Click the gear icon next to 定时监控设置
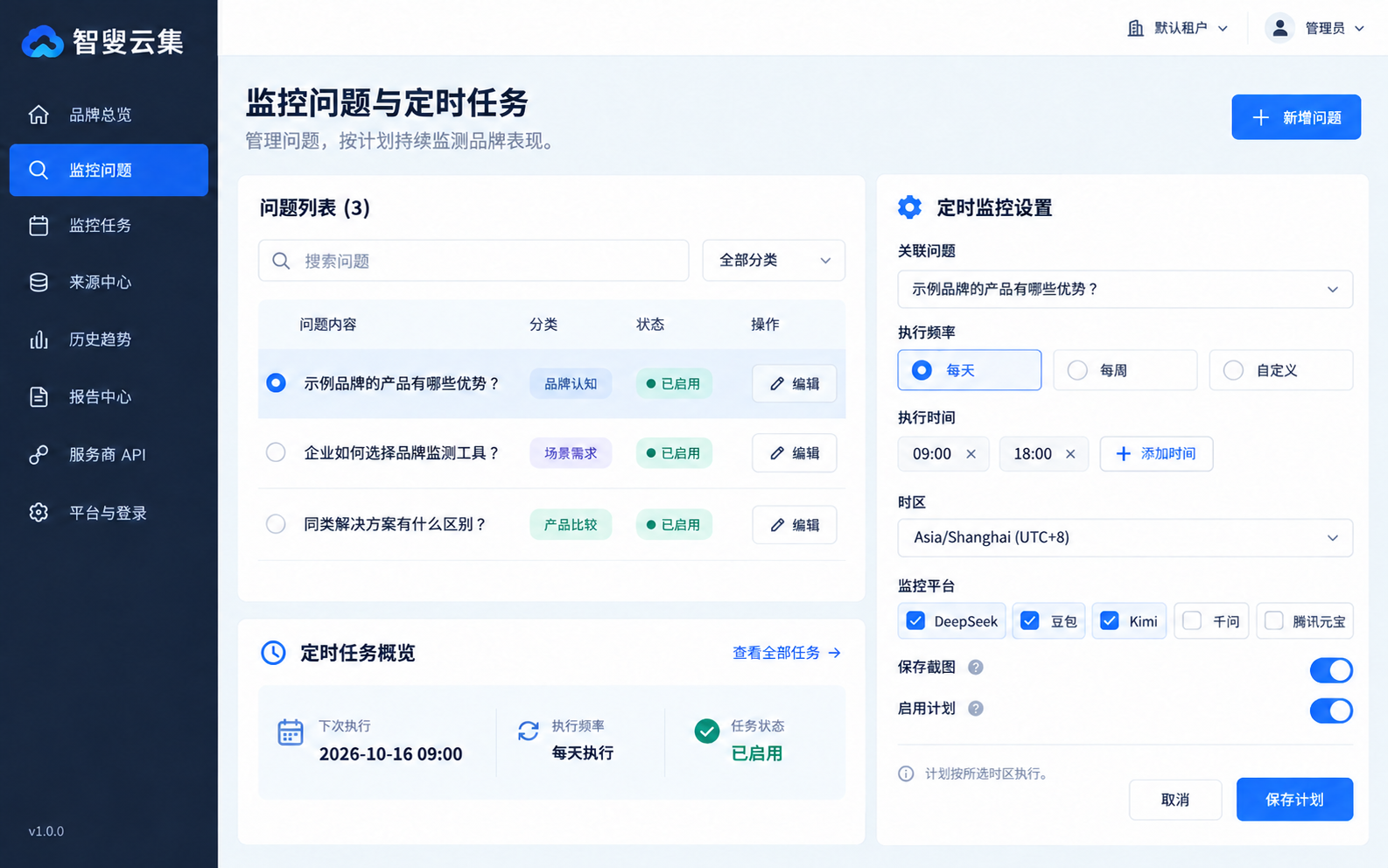Viewport: 1388px width, 868px height. 910,207
